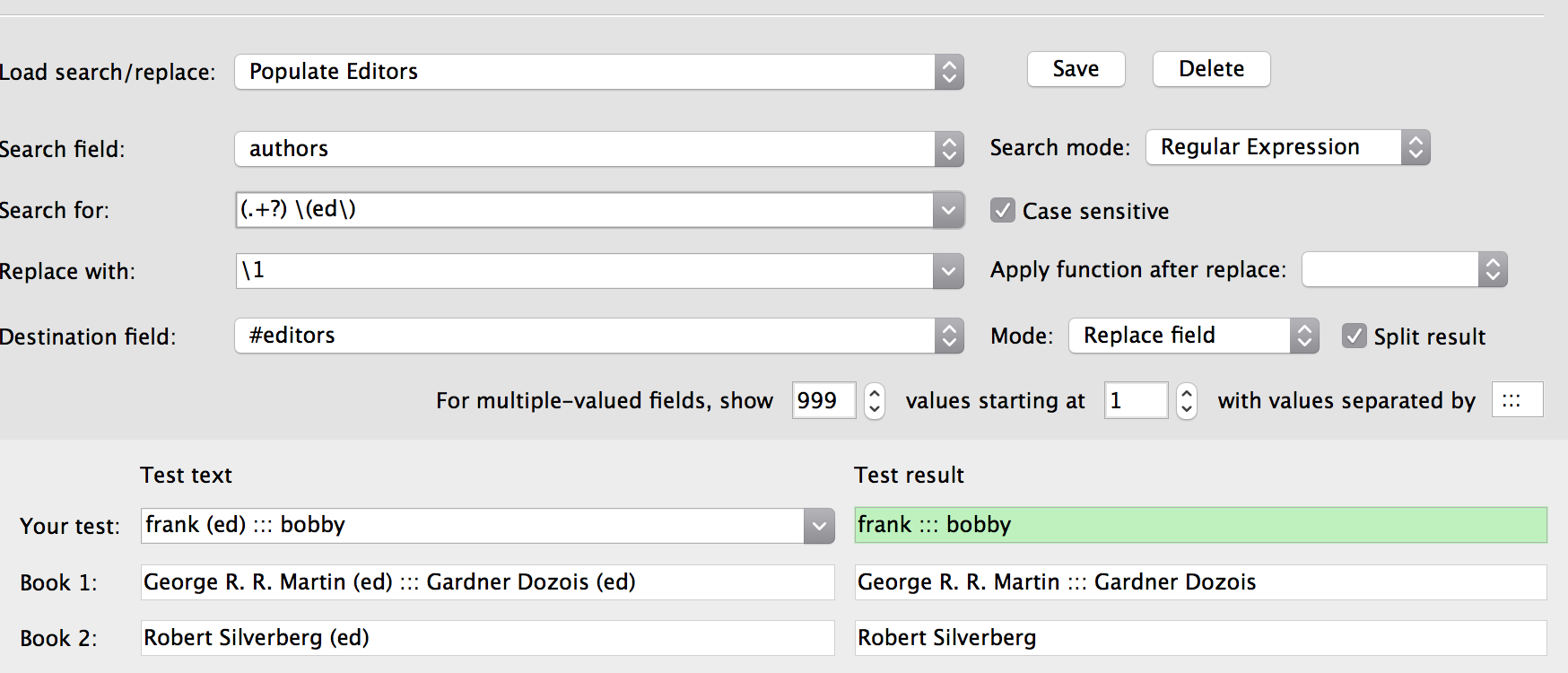
Task: Click the Delete button
Action: click(1211, 69)
